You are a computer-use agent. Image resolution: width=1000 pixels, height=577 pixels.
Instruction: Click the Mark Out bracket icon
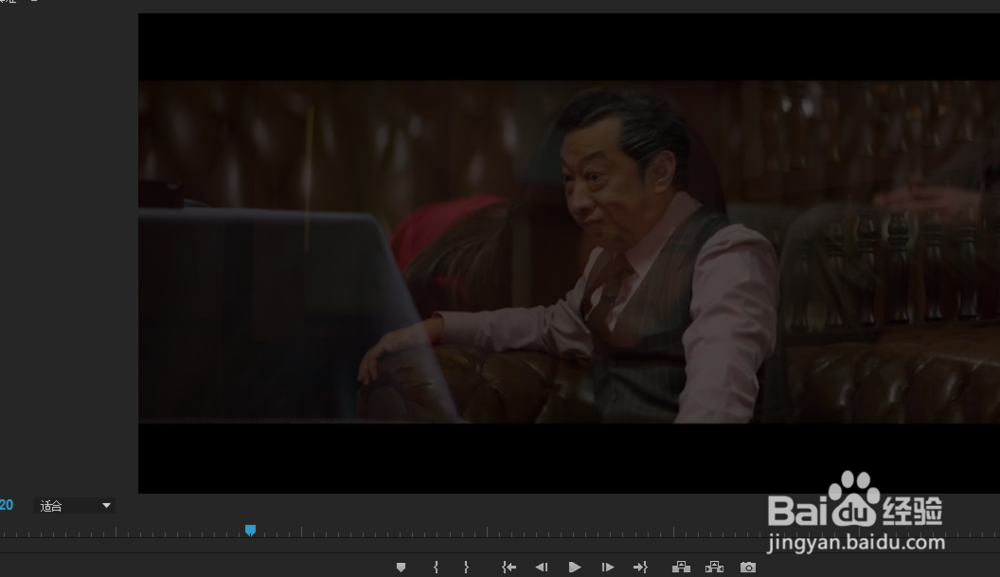[x=466, y=567]
